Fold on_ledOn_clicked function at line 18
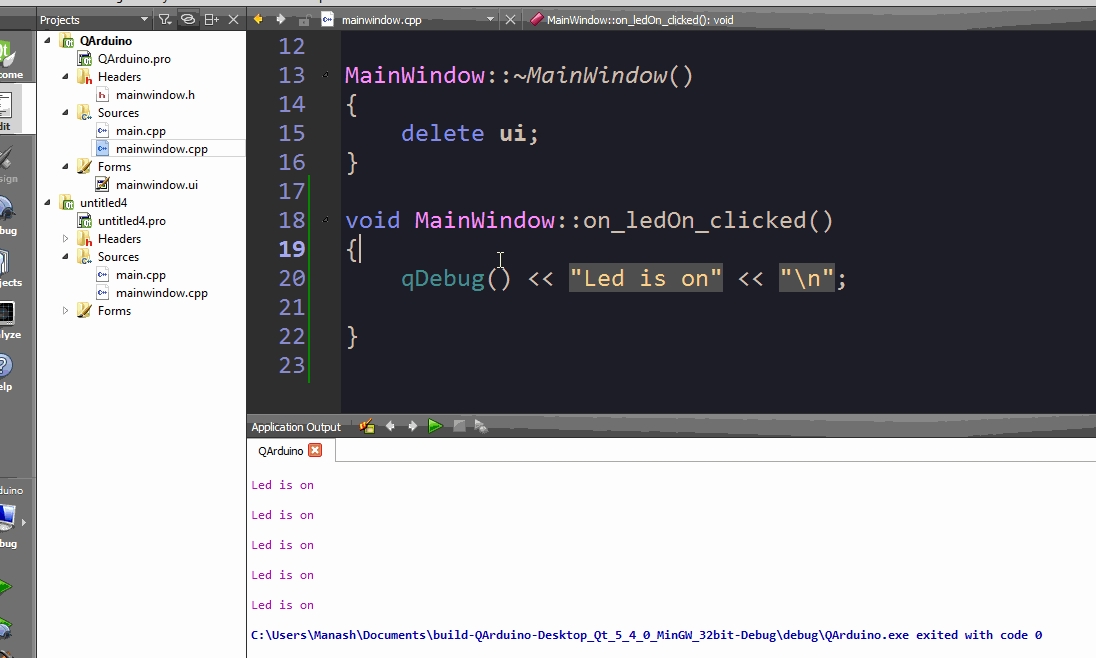1096x658 pixels. pos(325,220)
